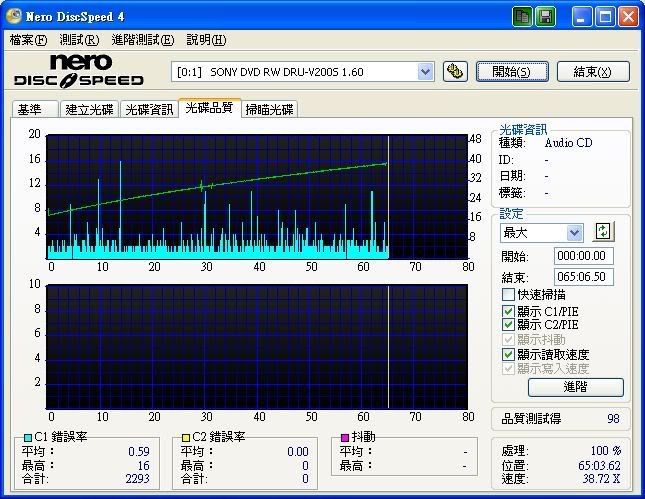Toggle the 快速掃描 checkbox

click(508, 295)
